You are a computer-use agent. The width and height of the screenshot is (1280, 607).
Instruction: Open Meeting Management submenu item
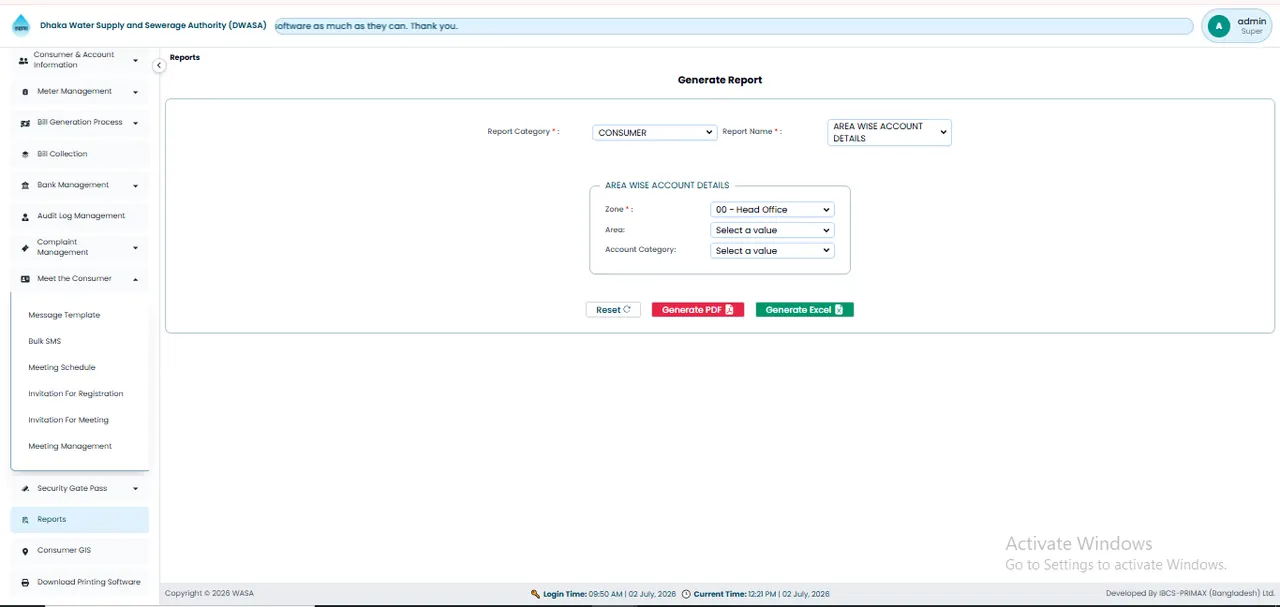coord(70,446)
